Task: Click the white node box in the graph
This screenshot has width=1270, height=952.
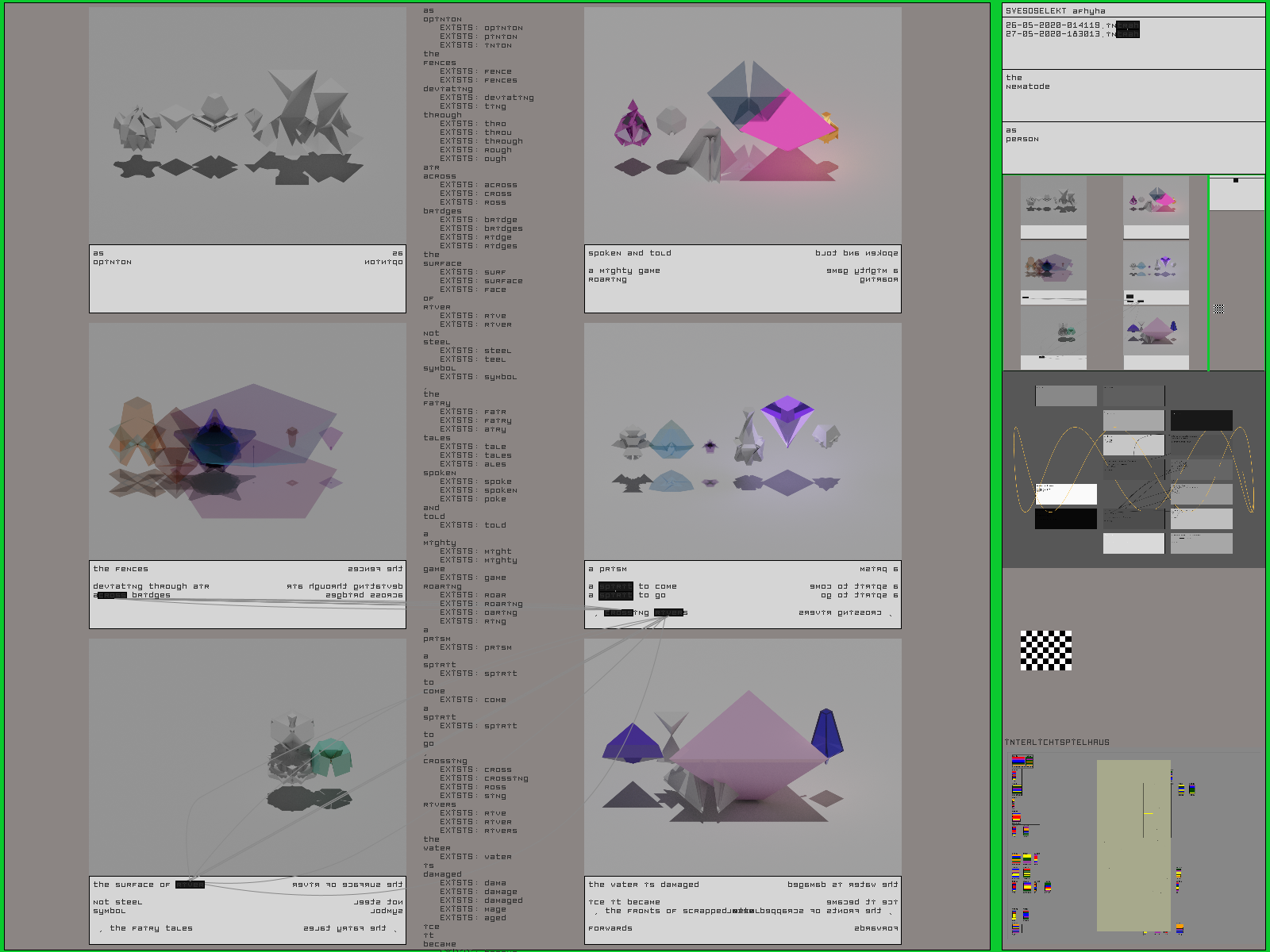Action: (1066, 494)
